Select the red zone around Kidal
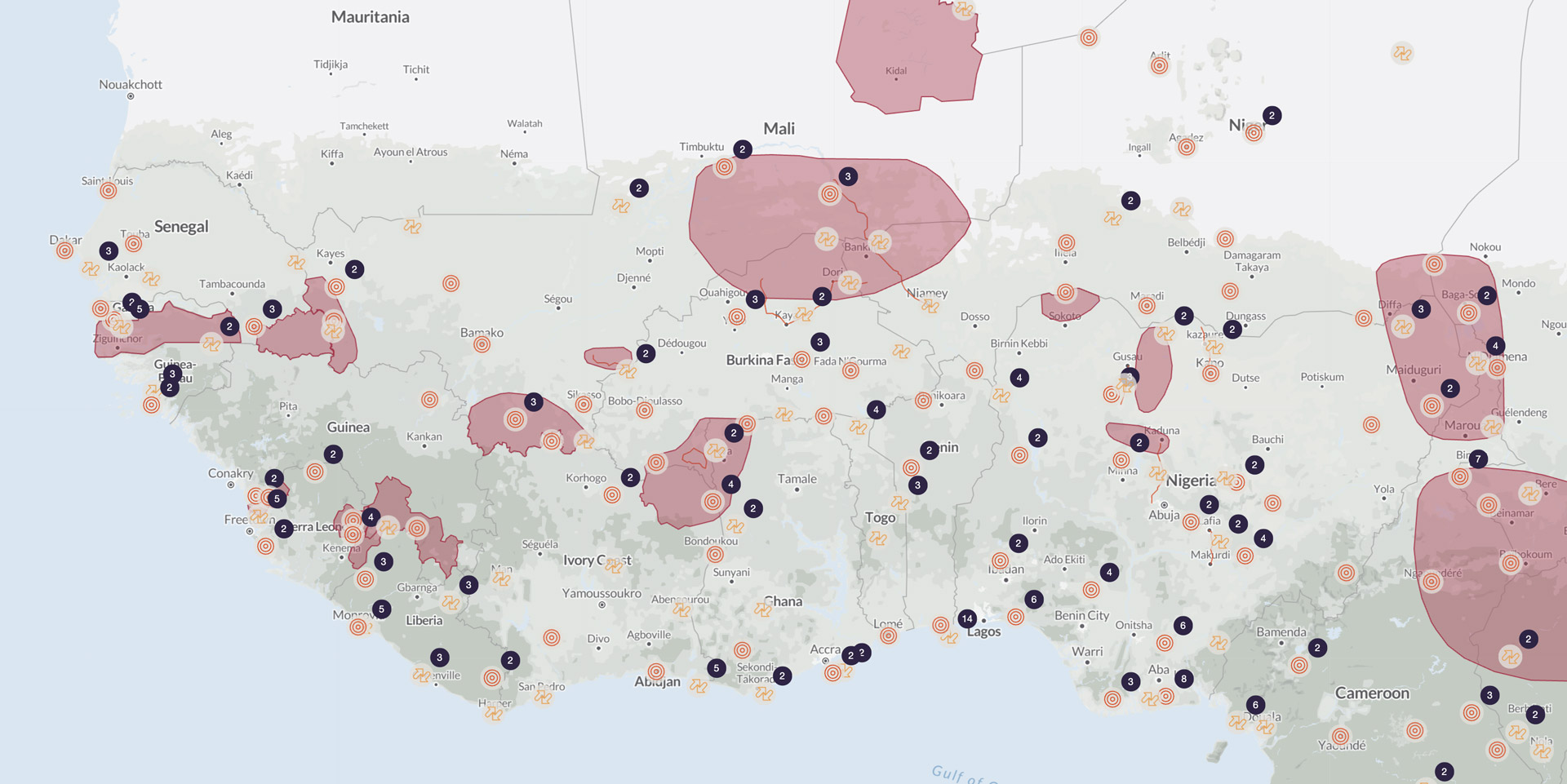Screen dimensions: 1567x784 click(909, 55)
